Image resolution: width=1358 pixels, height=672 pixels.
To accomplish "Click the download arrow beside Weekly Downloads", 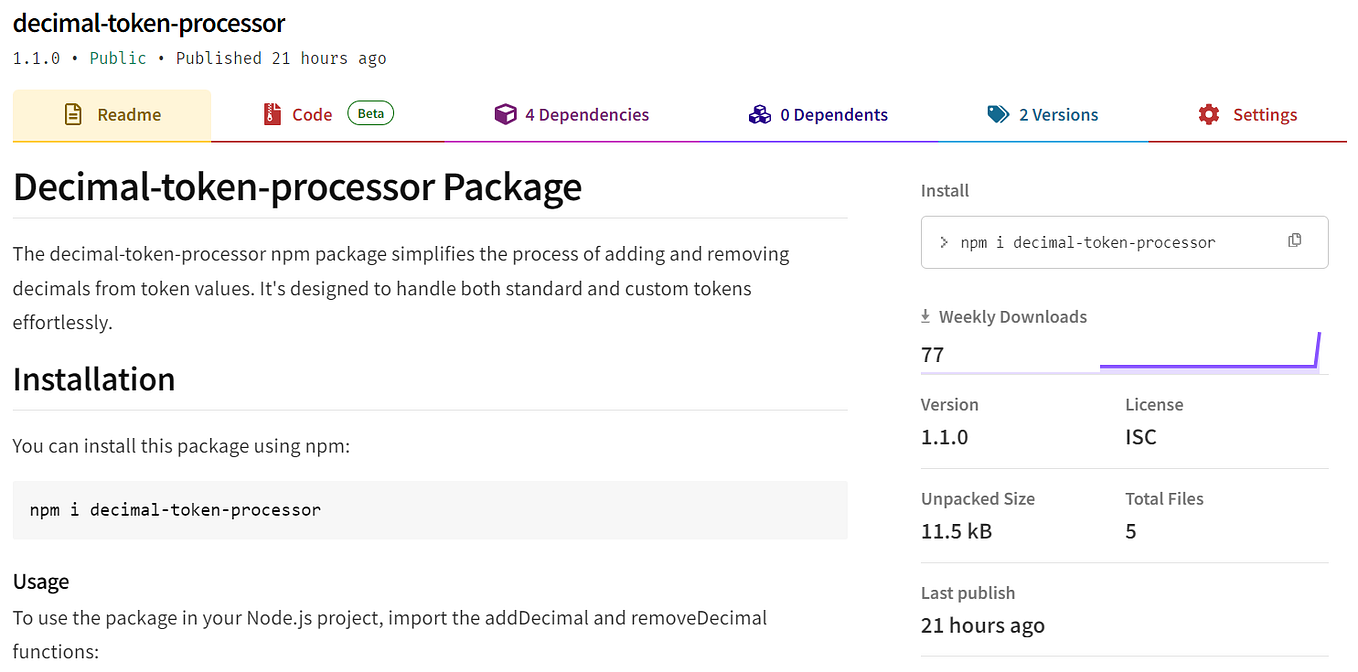I will coord(924,316).
